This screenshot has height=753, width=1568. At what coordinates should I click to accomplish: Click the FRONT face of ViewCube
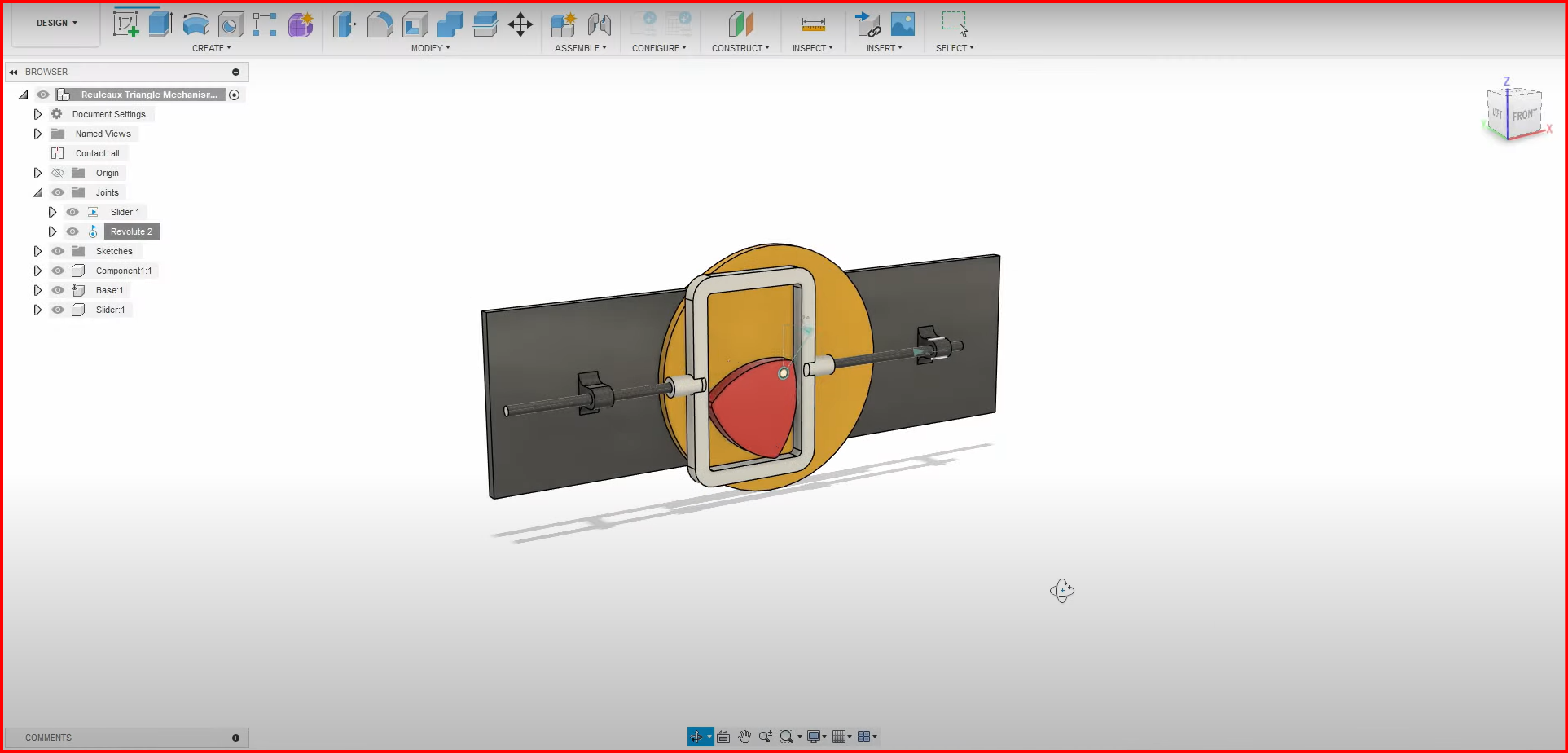pos(1524,116)
